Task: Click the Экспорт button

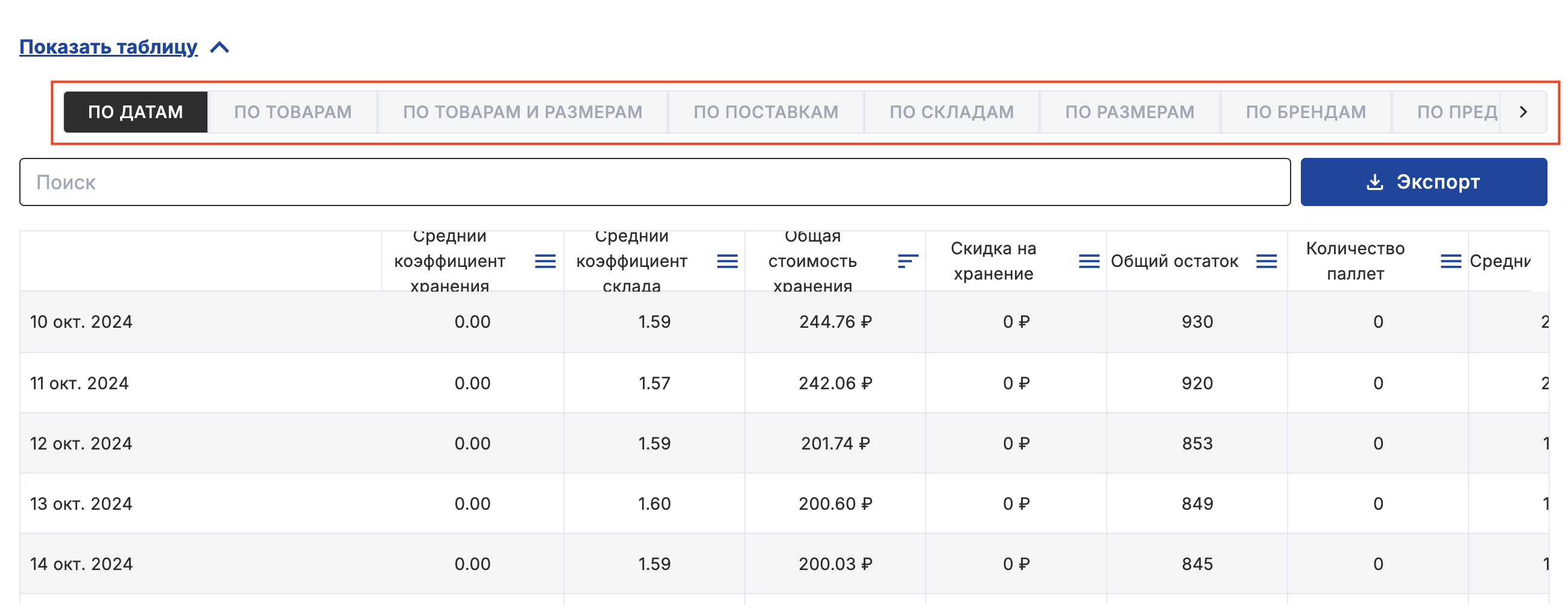Action: (x=1423, y=182)
